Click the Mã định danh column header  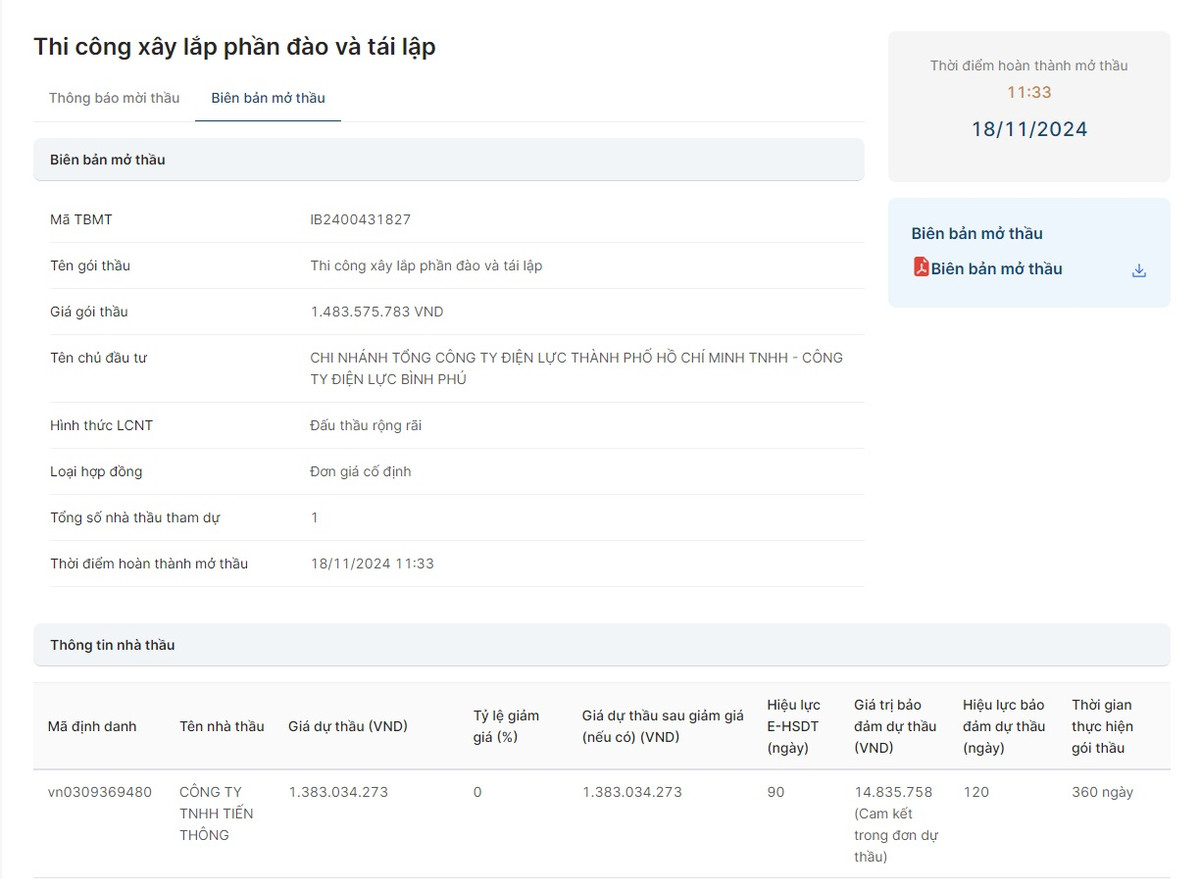[94, 726]
